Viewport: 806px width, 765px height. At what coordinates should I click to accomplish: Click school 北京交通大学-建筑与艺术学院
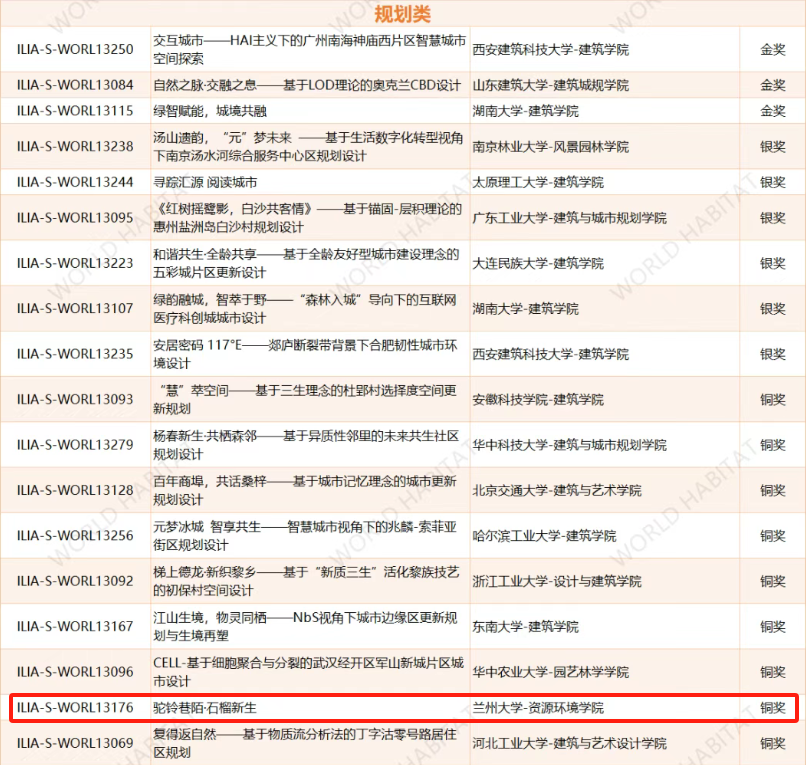[557, 490]
